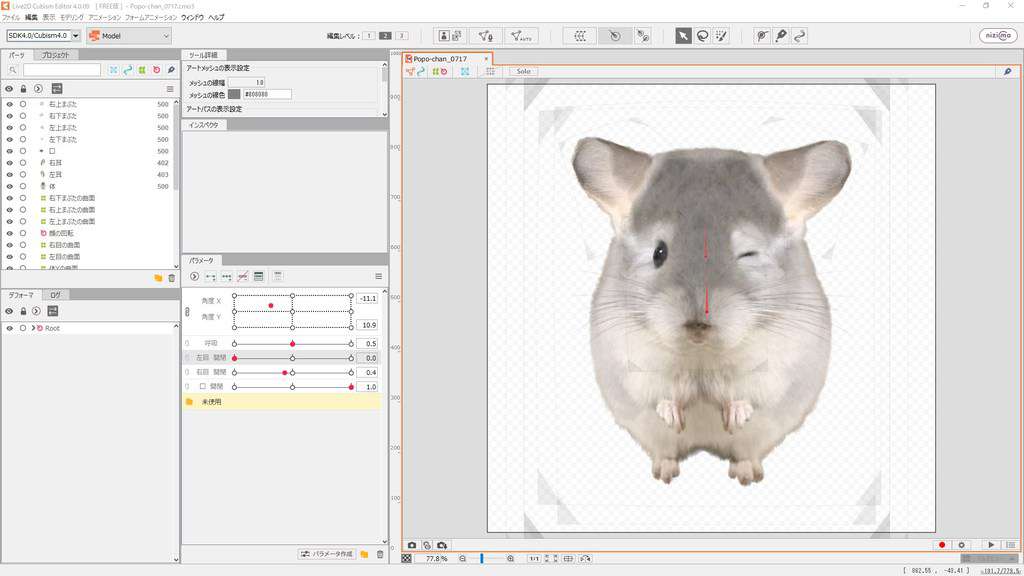The image size is (1024, 576).
Task: Delete parameter with trash icon
Action: coord(380,554)
